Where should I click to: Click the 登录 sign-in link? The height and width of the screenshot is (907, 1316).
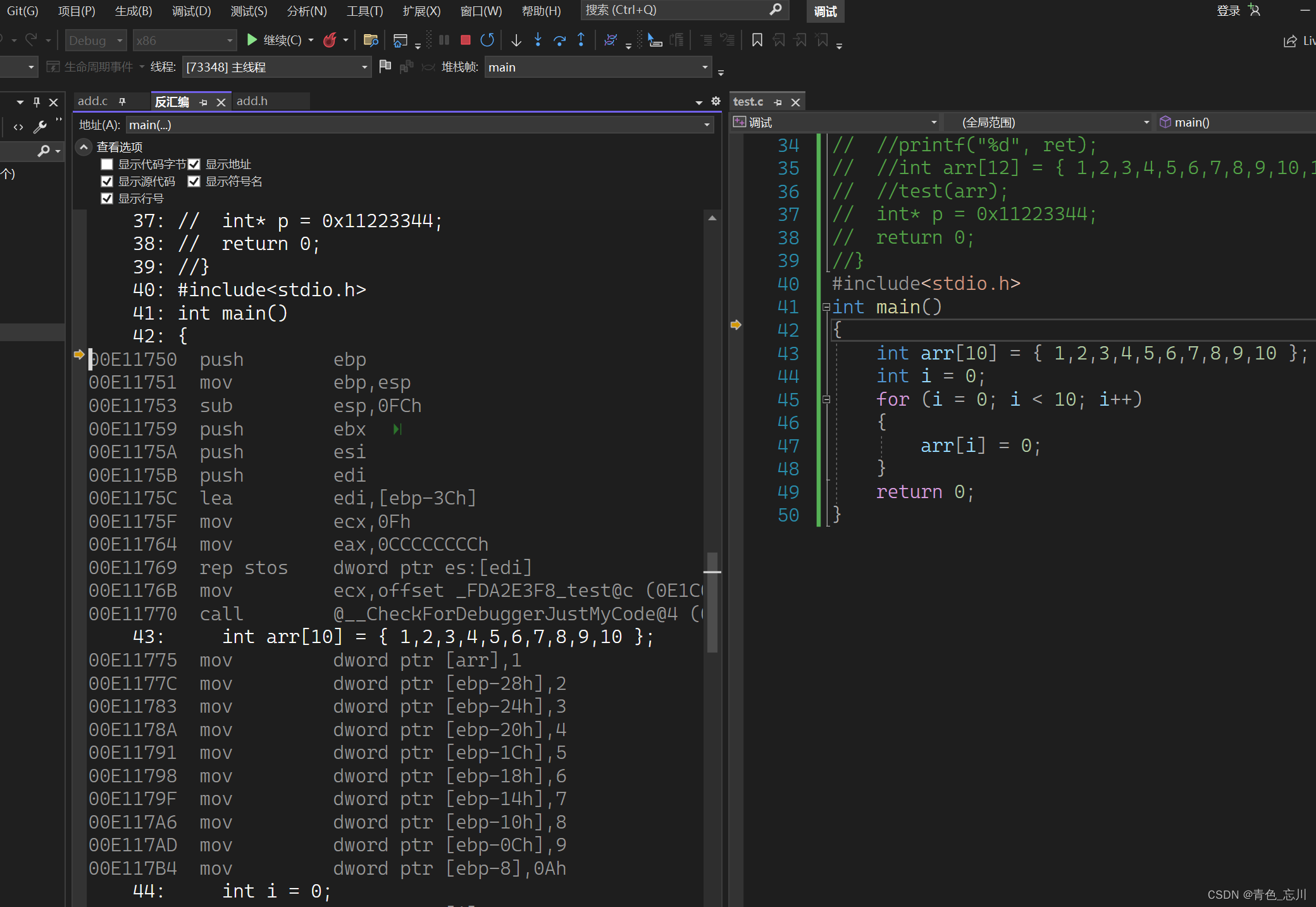(x=1227, y=11)
